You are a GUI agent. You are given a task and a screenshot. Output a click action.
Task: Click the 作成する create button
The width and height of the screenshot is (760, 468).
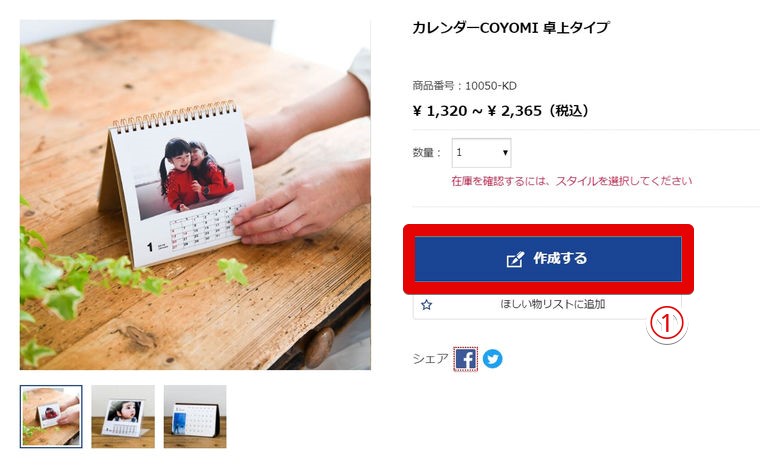[x=548, y=259]
